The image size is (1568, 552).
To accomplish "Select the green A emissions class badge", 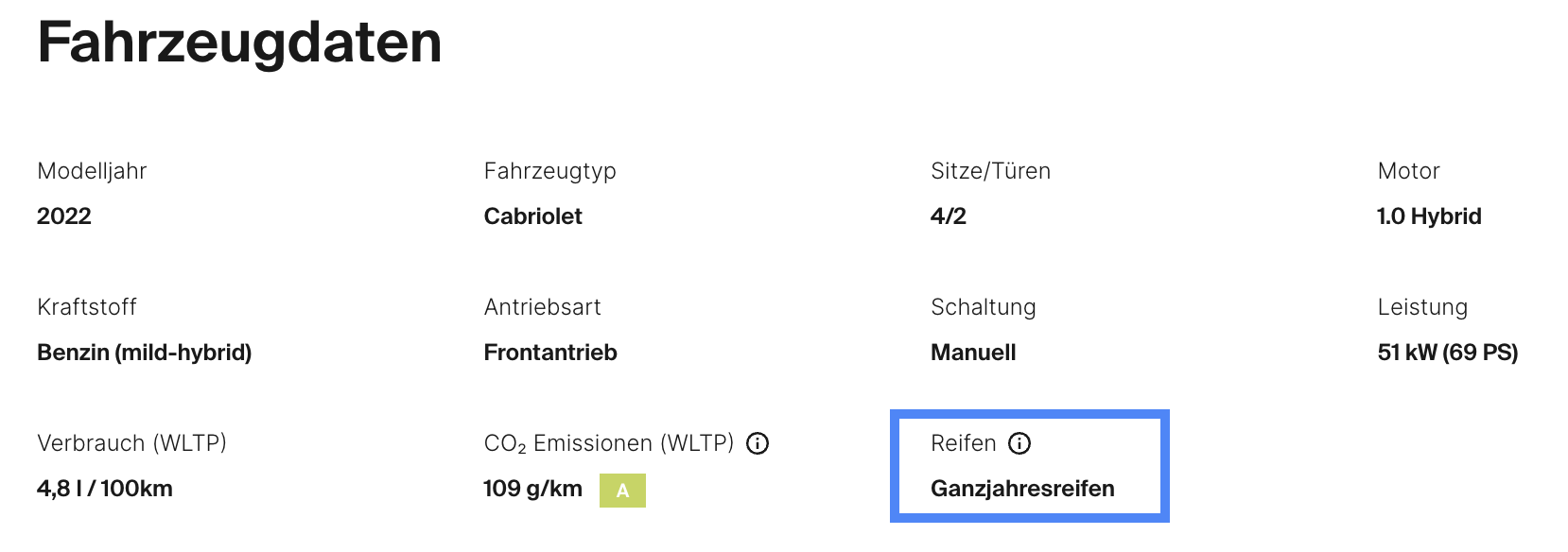I will 622,491.
